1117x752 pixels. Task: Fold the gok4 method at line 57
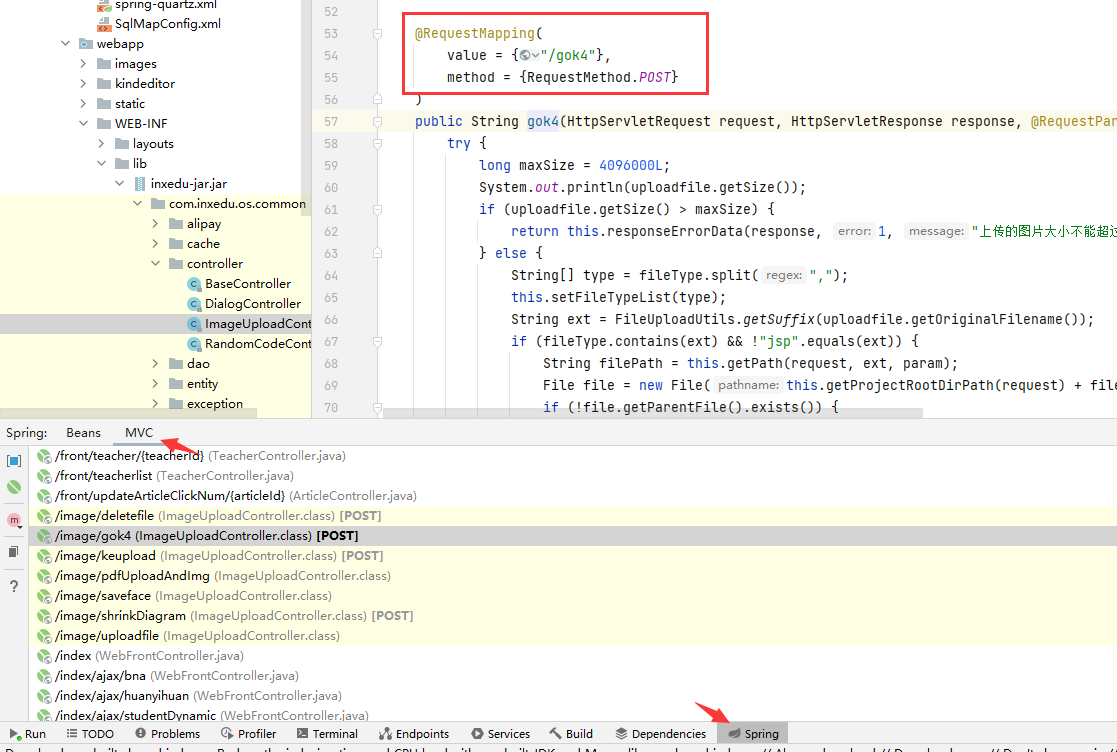point(378,122)
